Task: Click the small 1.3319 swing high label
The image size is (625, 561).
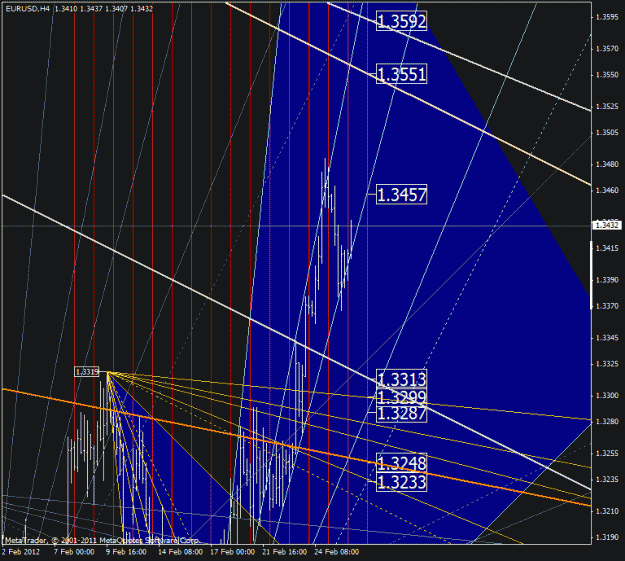Action: pyautogui.click(x=86, y=372)
